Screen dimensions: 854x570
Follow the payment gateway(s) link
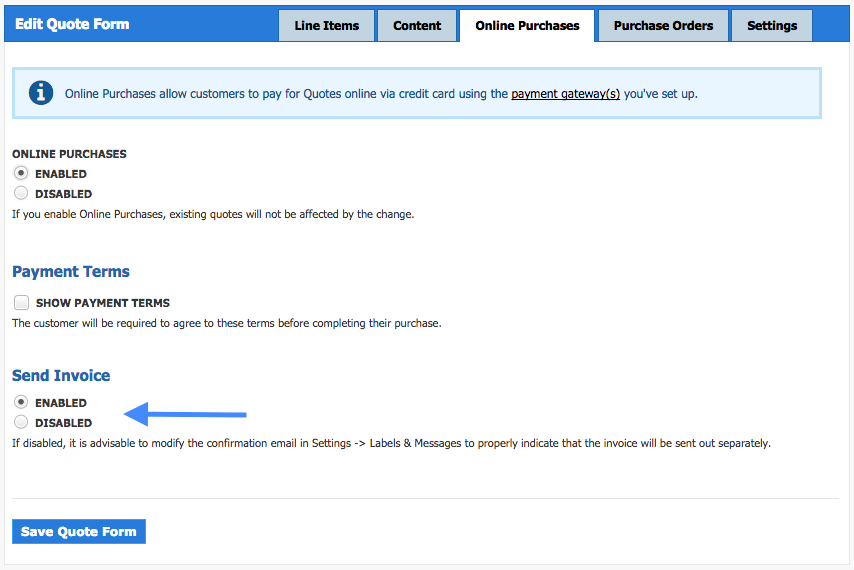[565, 94]
